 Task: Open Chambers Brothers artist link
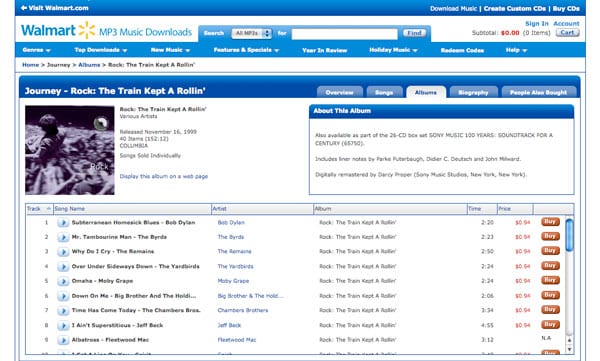[243, 310]
